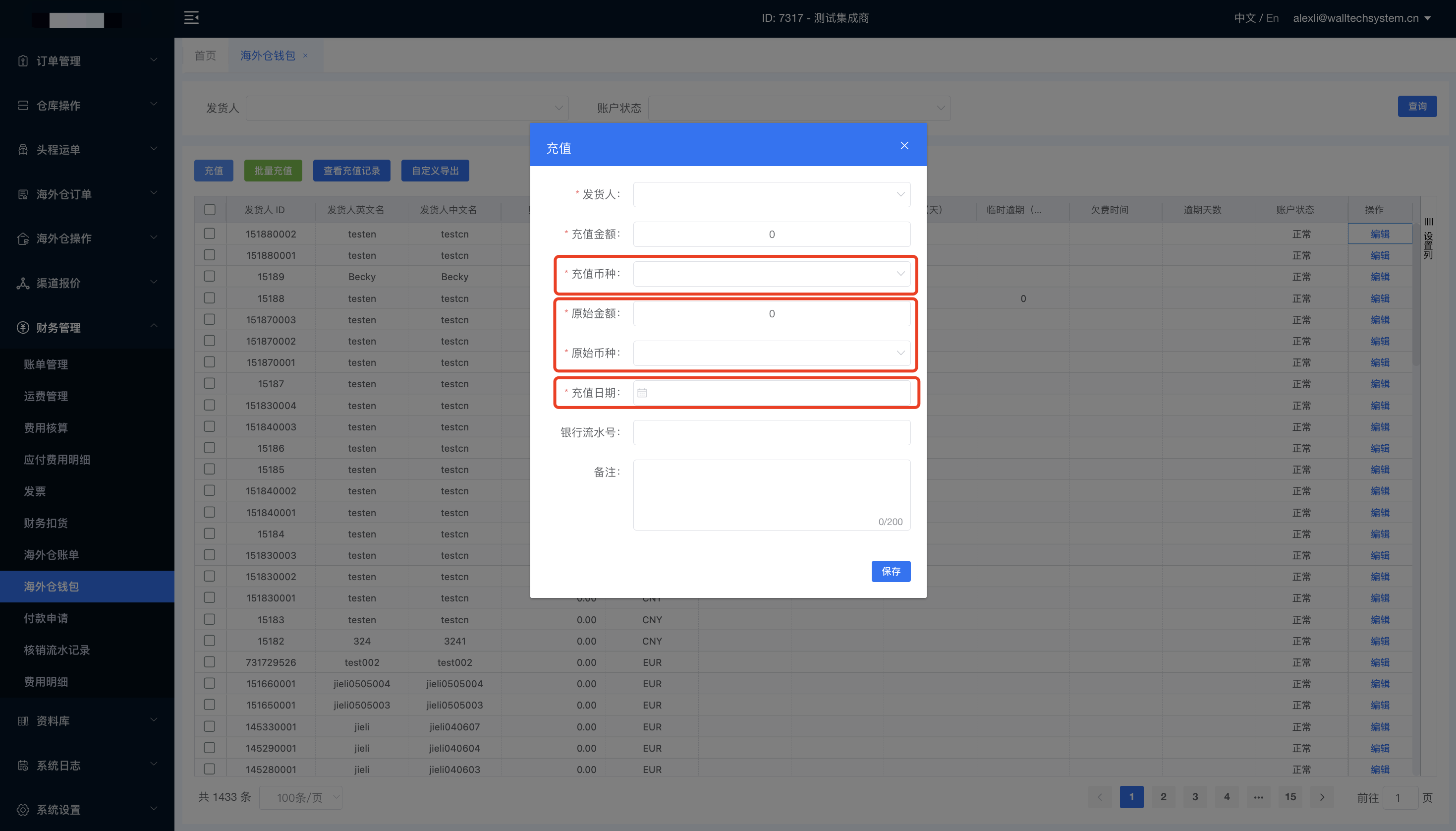
Task: Collapse the 财务管理 menu section
Action: coord(154,326)
